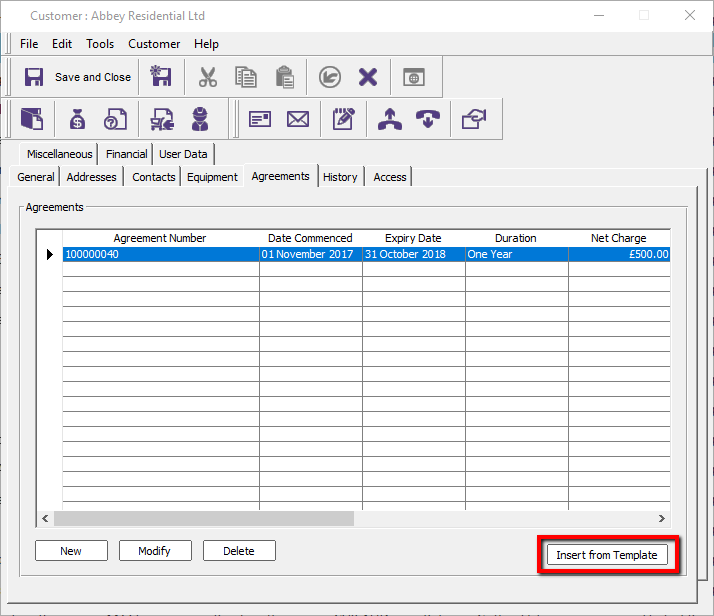Screen dimensions: 714x616
Task: Click the envelope email icon
Action: (x=298, y=119)
